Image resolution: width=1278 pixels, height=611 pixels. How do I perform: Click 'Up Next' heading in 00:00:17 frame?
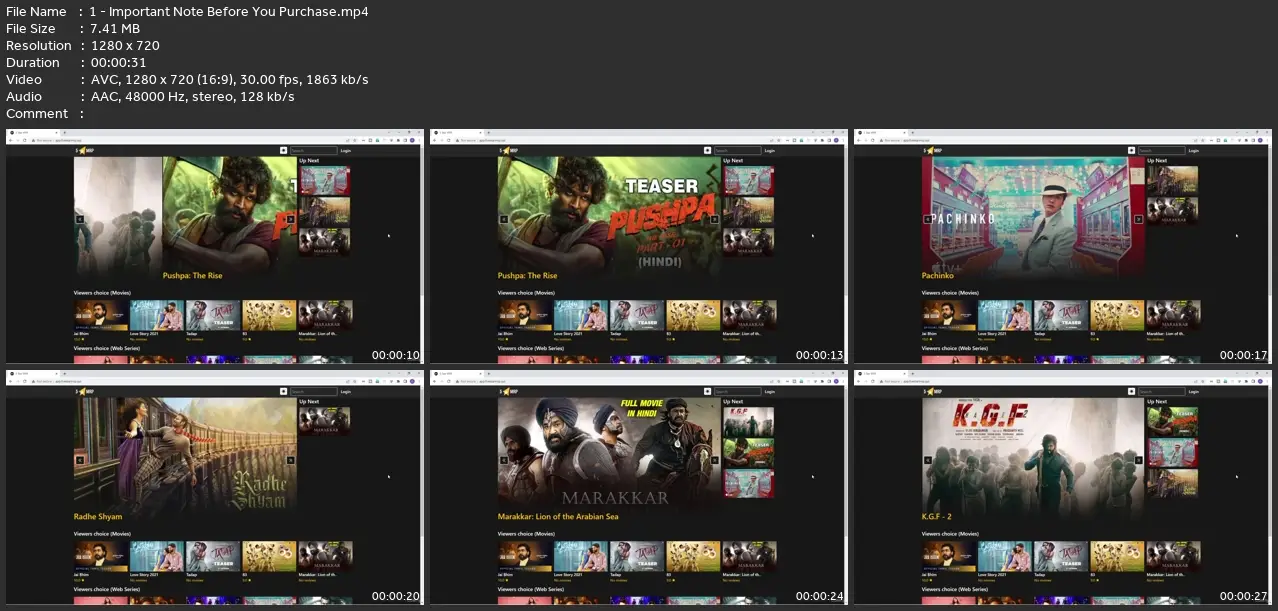(x=1157, y=160)
